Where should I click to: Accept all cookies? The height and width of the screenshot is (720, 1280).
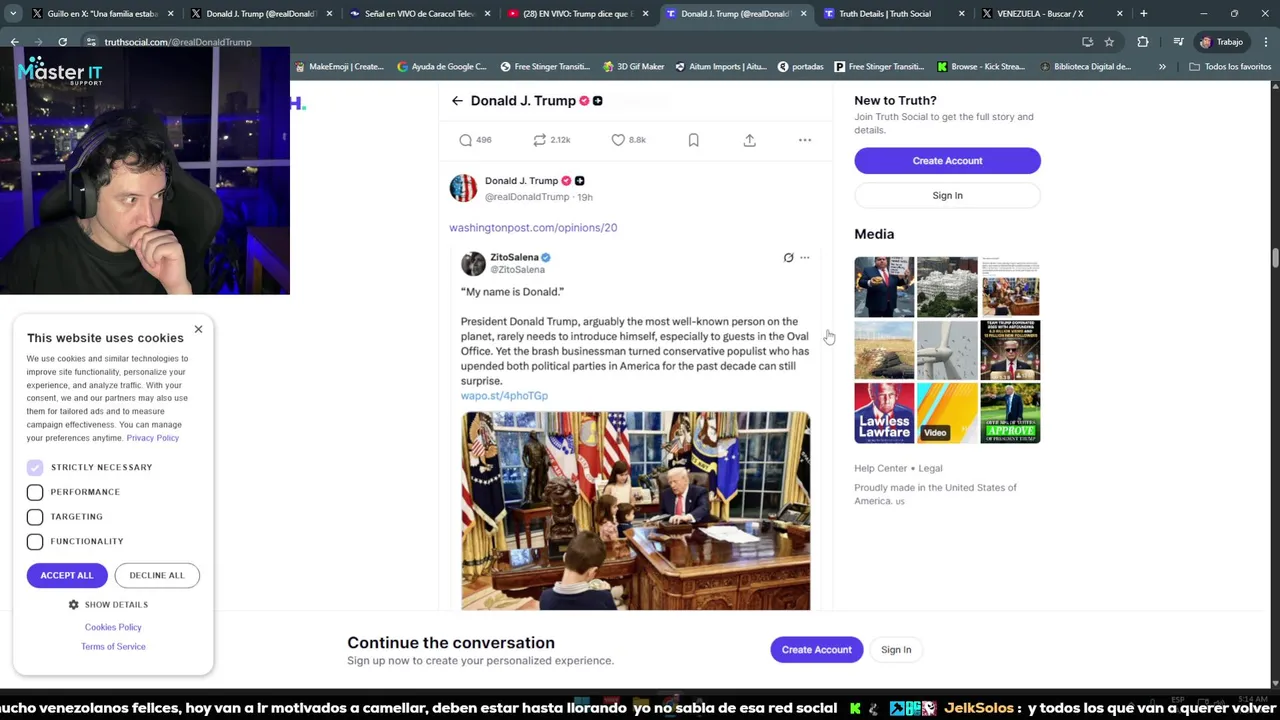(x=67, y=576)
